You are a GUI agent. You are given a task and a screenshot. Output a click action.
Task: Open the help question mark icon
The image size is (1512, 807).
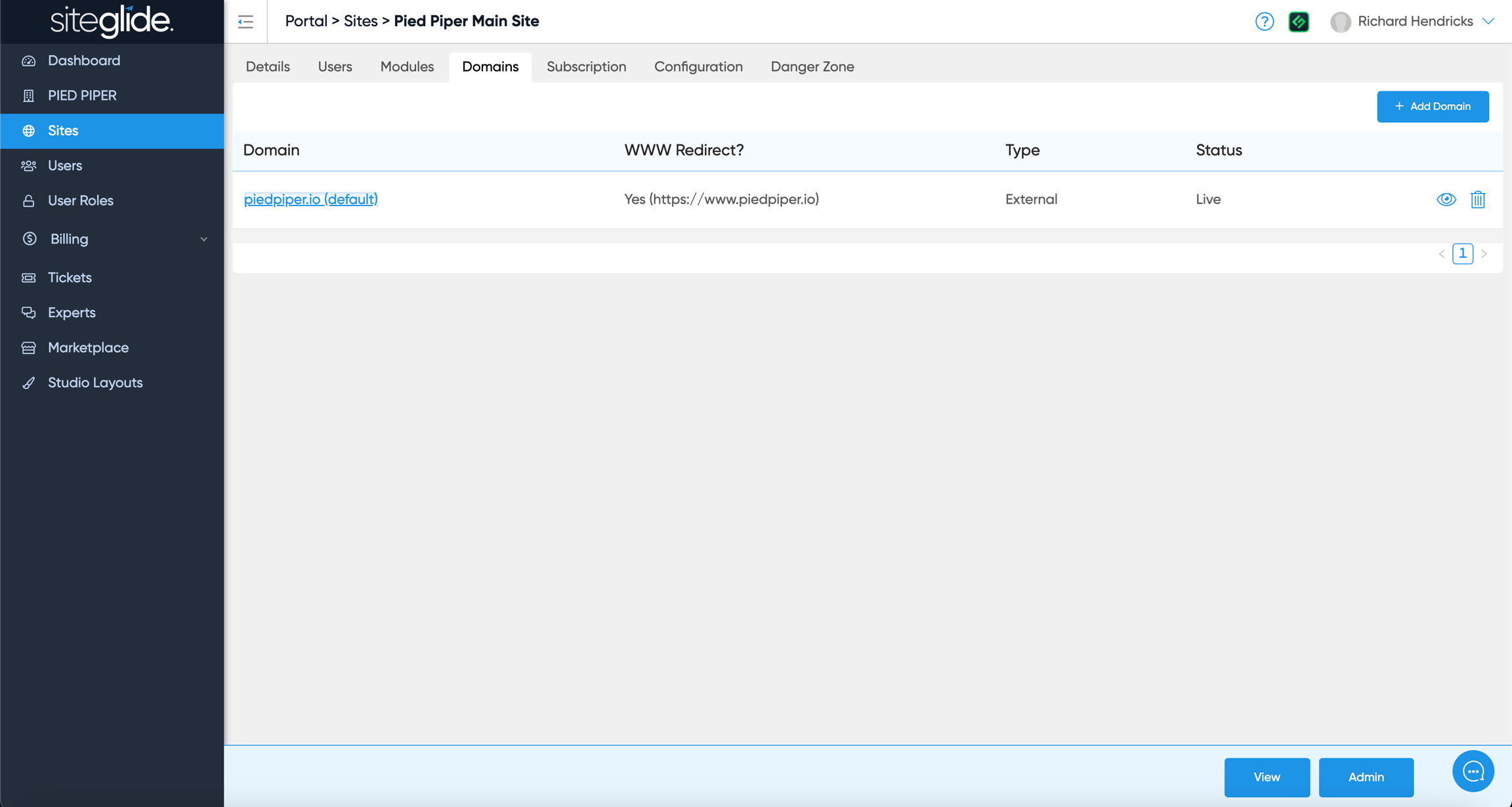tap(1264, 22)
